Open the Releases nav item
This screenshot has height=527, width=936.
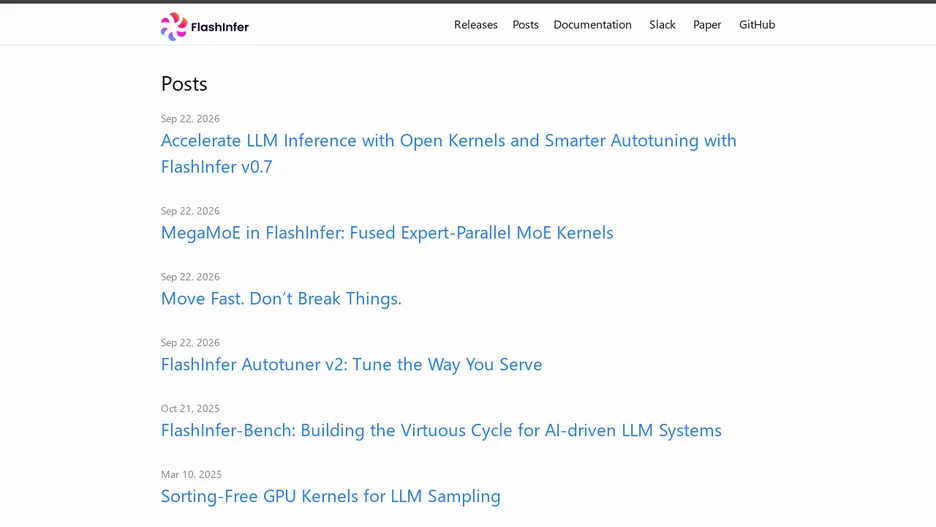476,24
